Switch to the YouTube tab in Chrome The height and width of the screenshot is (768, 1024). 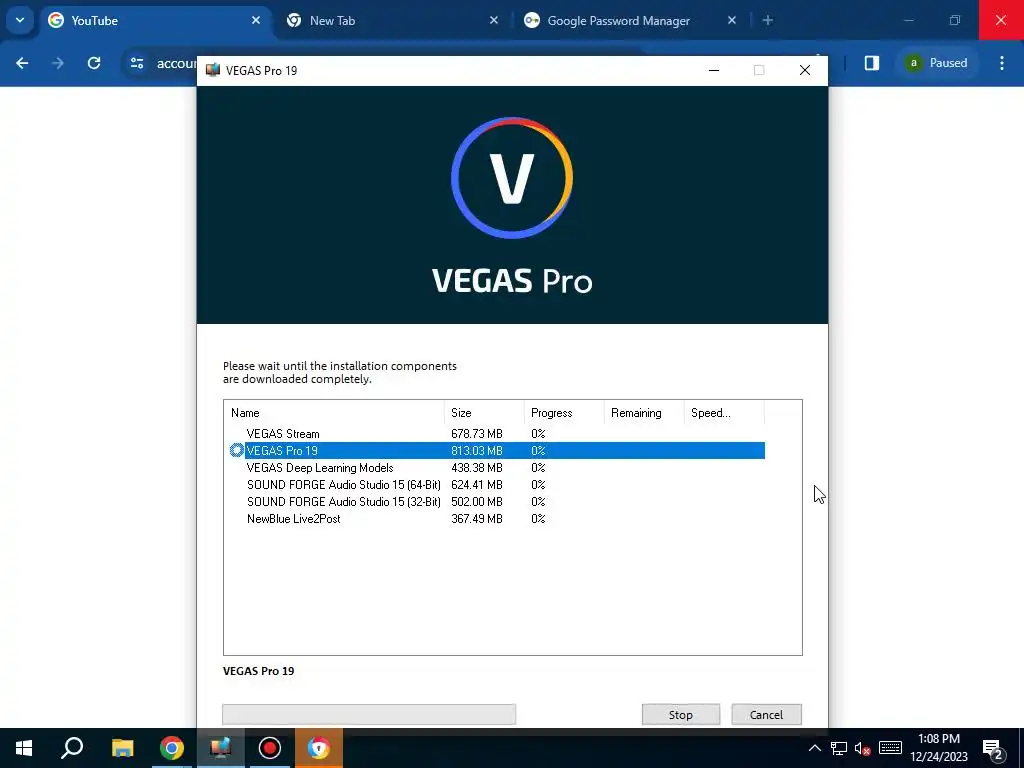[x=155, y=21]
